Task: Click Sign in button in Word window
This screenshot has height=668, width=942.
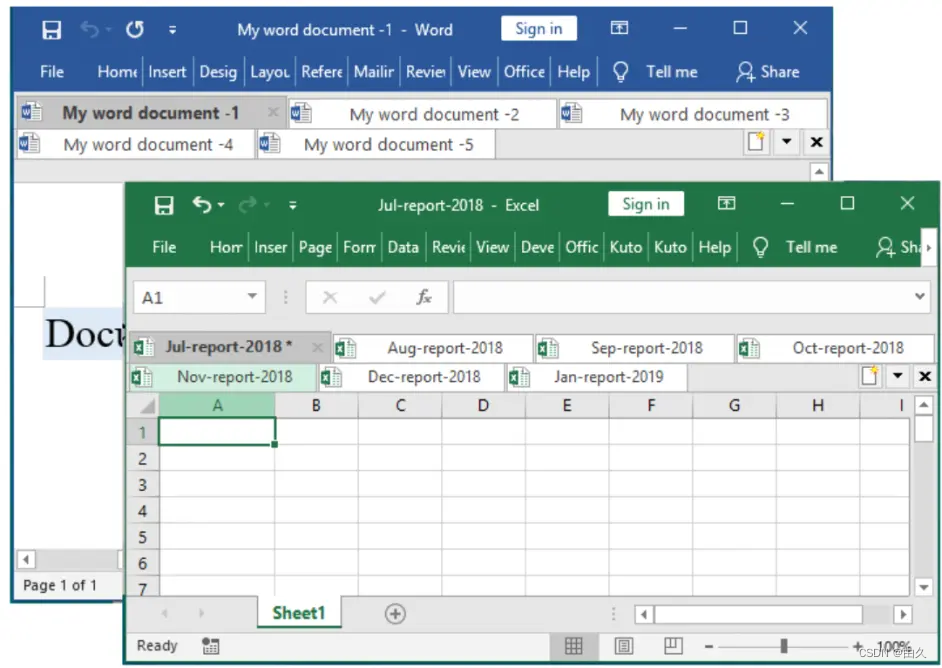Action: pos(539,28)
